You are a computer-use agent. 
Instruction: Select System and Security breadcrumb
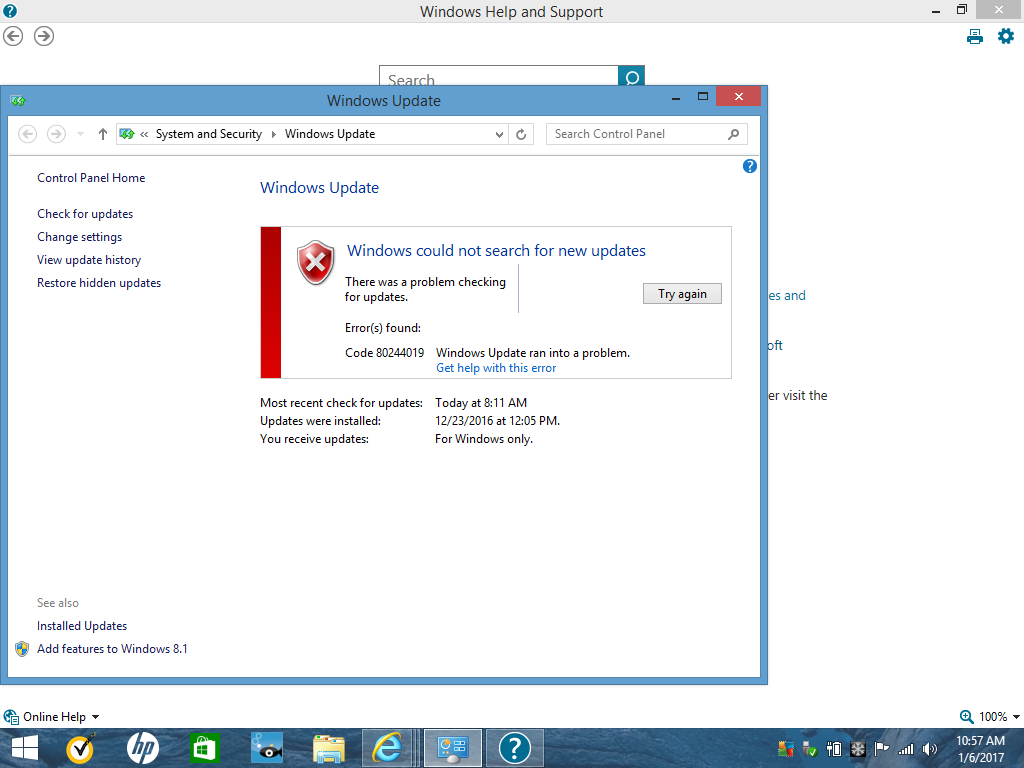(x=208, y=134)
